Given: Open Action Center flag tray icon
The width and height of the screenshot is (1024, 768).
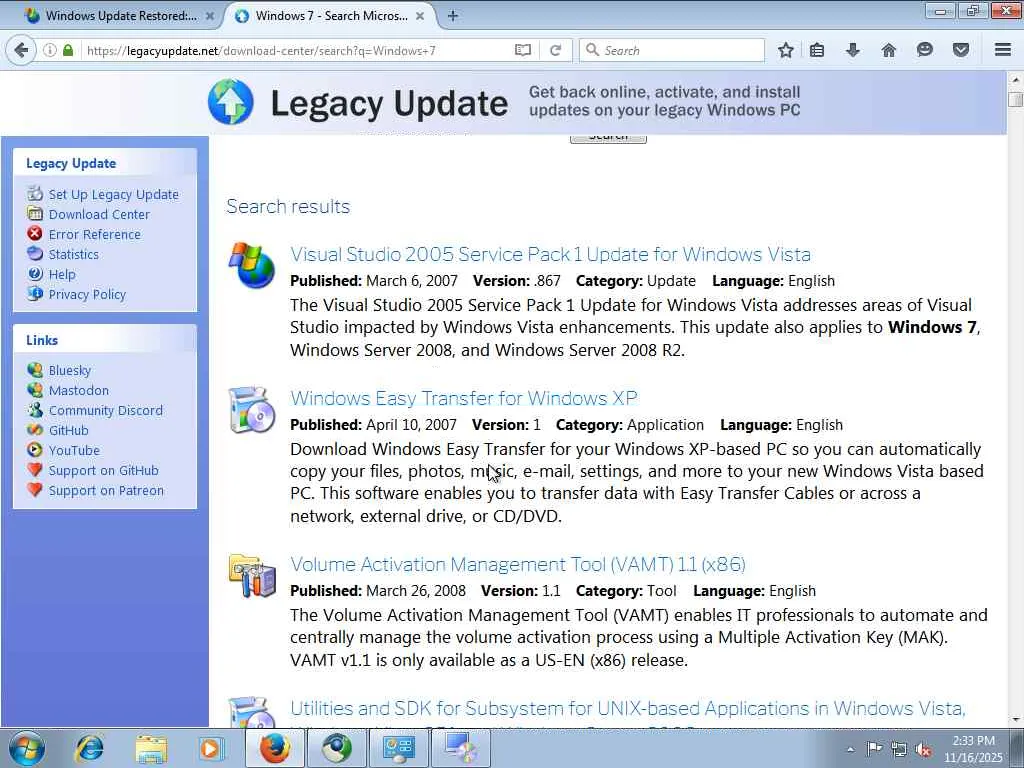Looking at the screenshot, I should pos(874,749).
